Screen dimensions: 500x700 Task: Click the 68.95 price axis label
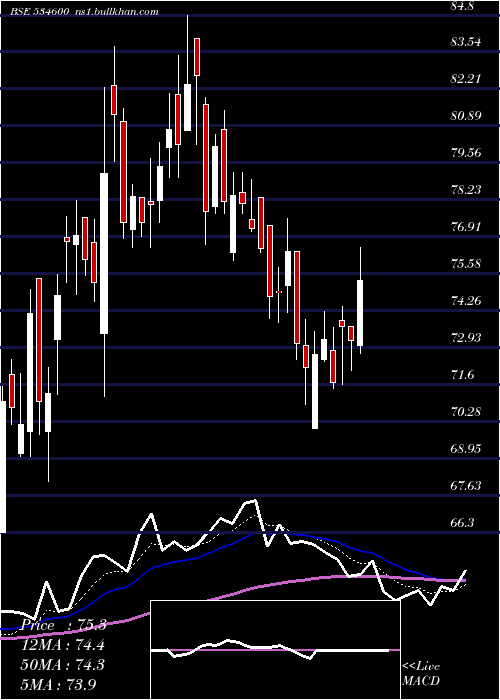466,449
